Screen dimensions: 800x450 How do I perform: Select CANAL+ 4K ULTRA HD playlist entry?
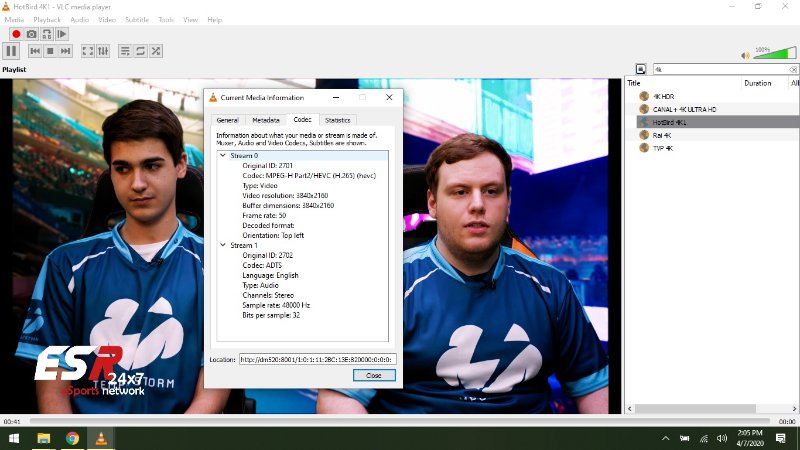[x=684, y=109]
